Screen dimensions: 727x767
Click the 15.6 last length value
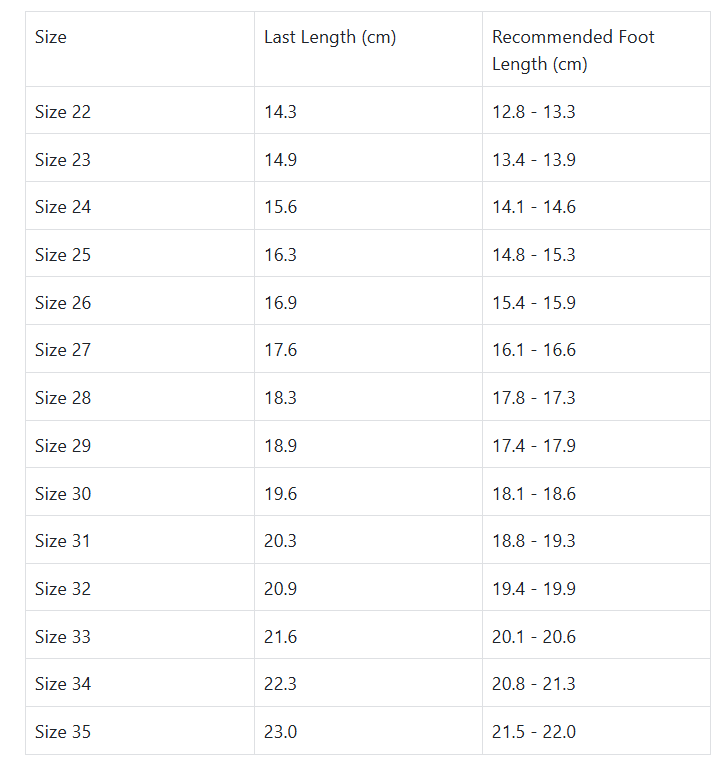[280, 207]
